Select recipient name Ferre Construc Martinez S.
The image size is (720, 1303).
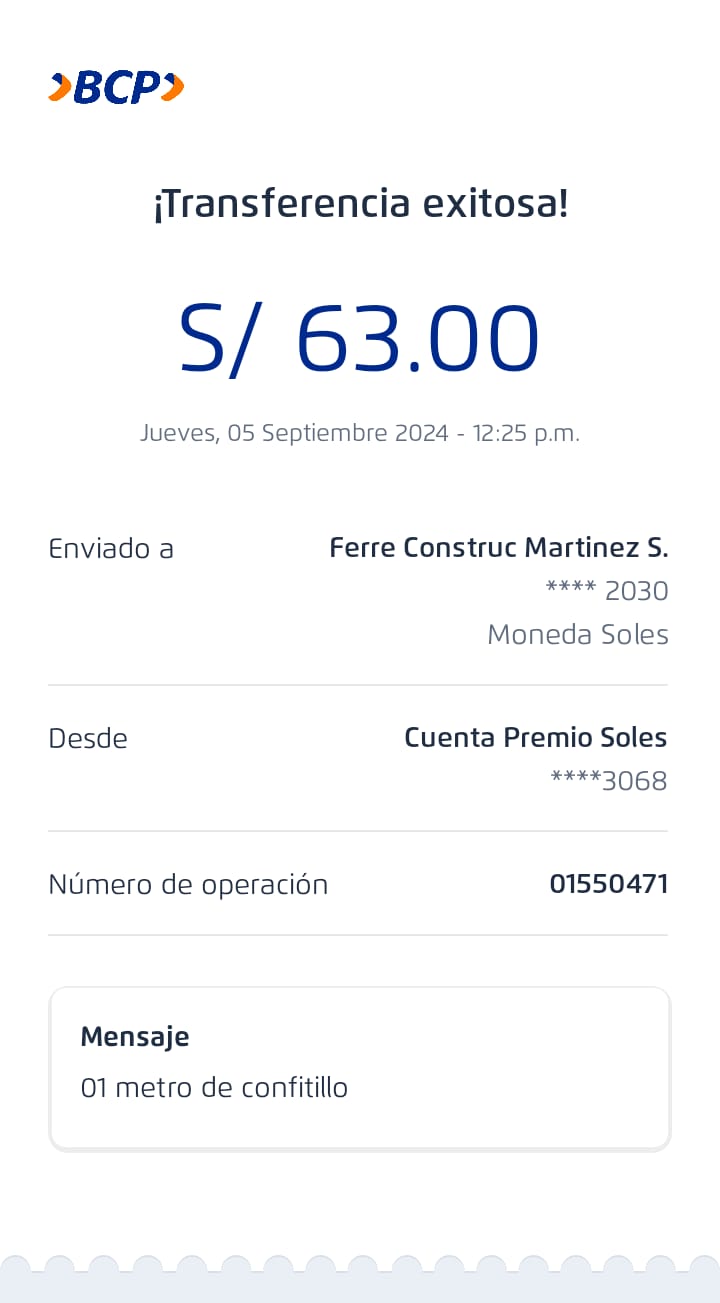498,547
